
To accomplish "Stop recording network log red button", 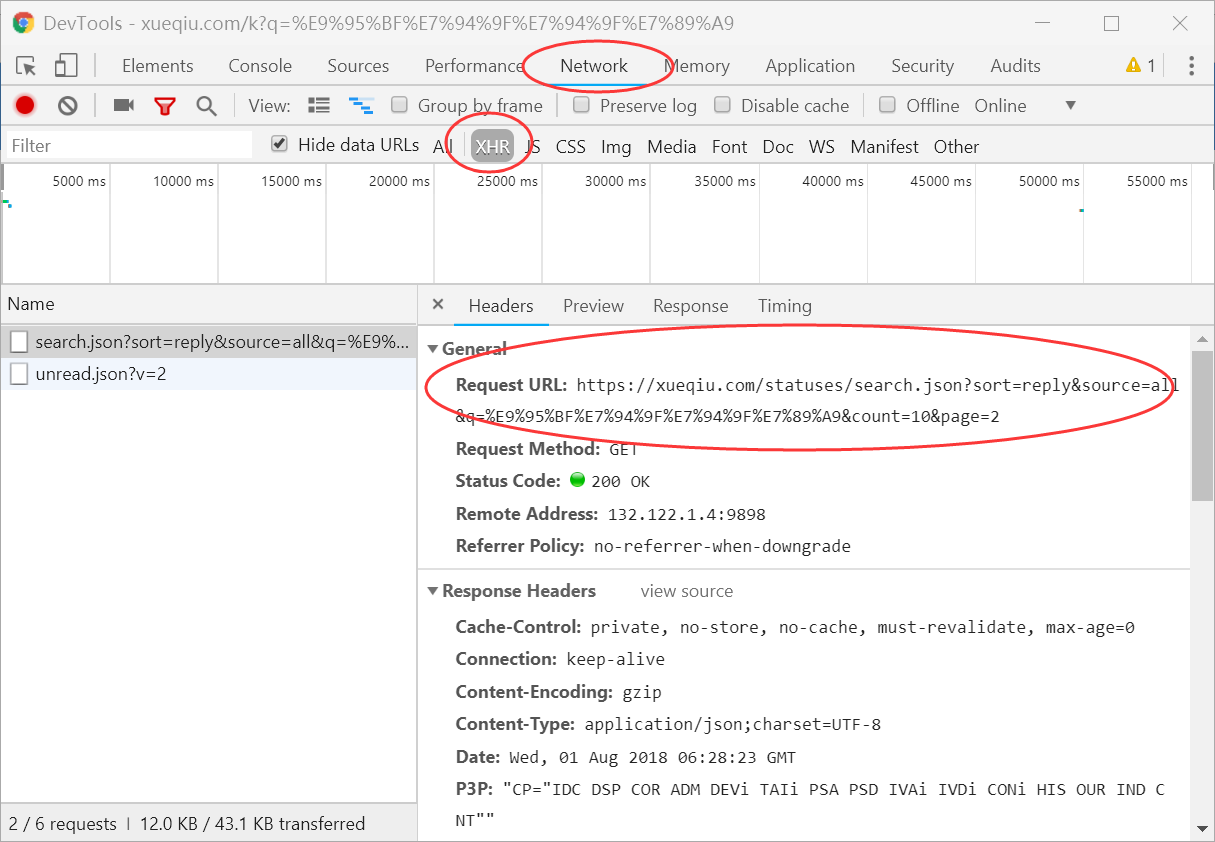I will pyautogui.click(x=25, y=105).
